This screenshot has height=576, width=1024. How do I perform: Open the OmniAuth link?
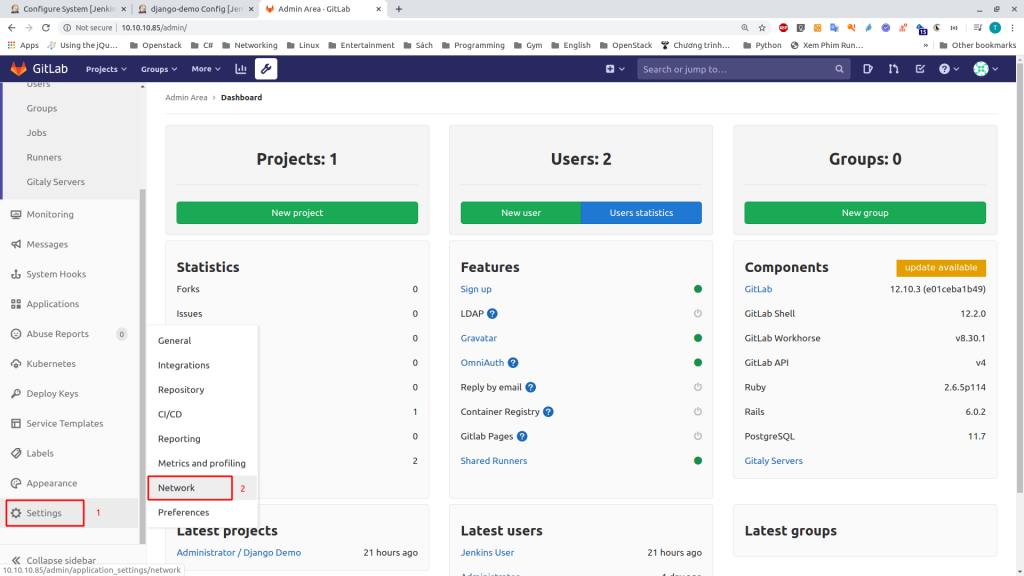[482, 362]
